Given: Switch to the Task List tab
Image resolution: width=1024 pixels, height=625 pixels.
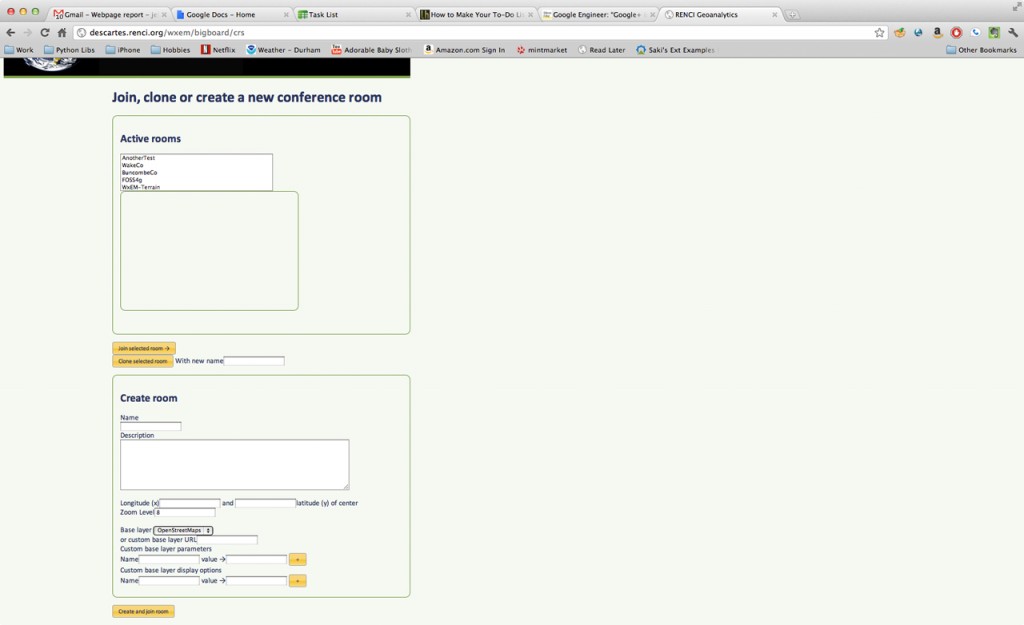Looking at the screenshot, I should coord(353,15).
